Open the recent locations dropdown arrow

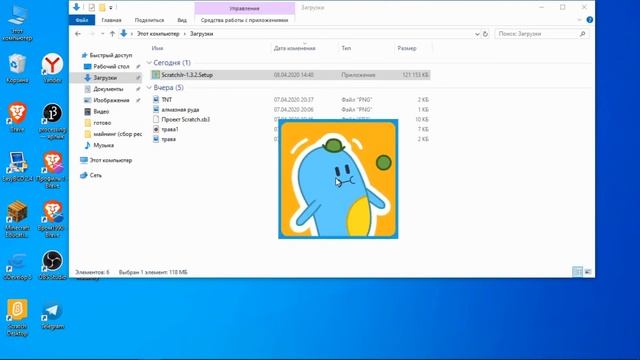pos(102,34)
